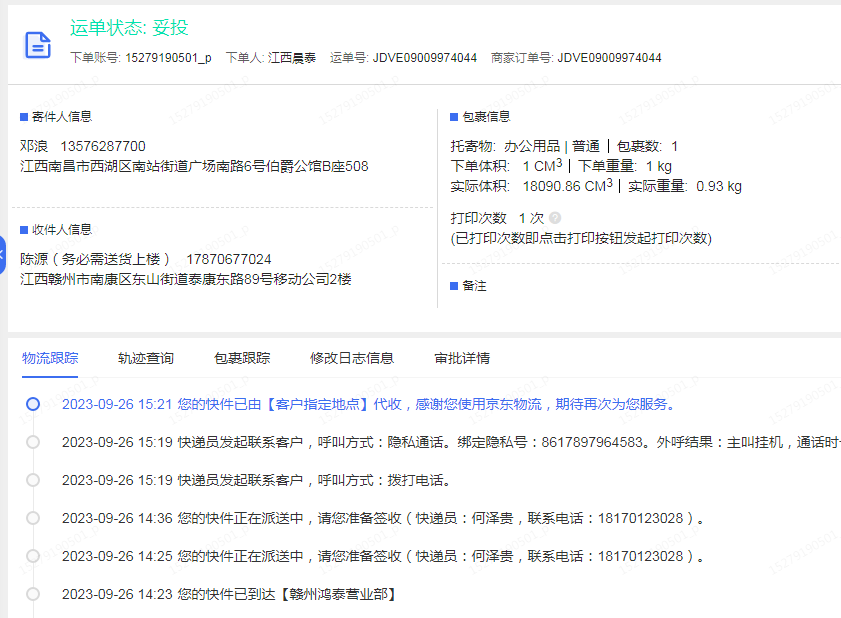Expand the collapsed left sidebar handle

[3, 256]
